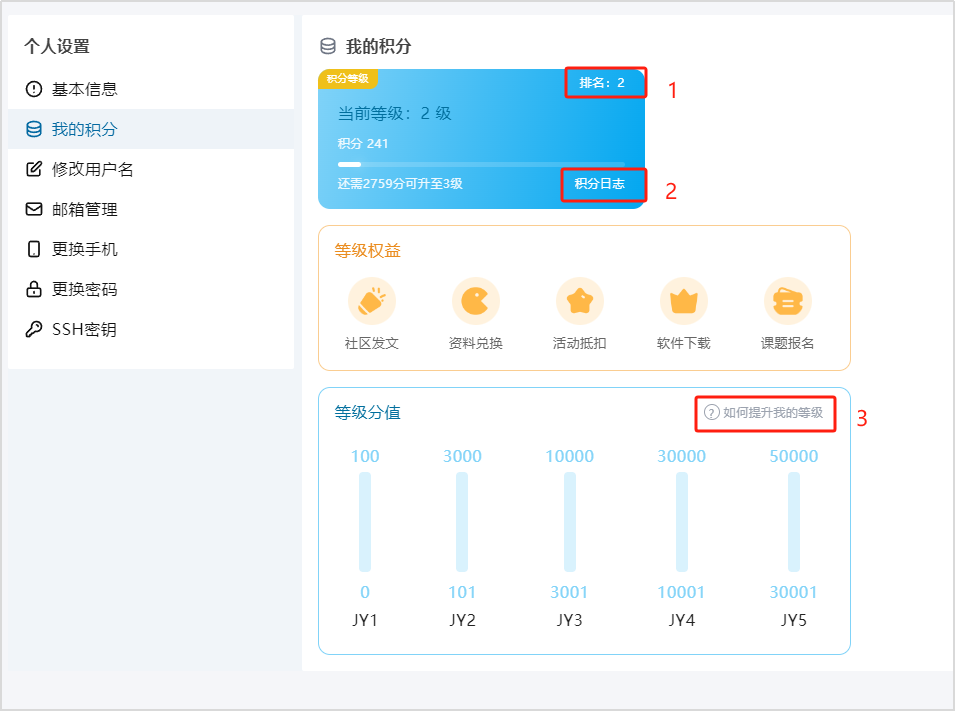
Task: Go to 修改用户名 settings
Action: pos(93,169)
